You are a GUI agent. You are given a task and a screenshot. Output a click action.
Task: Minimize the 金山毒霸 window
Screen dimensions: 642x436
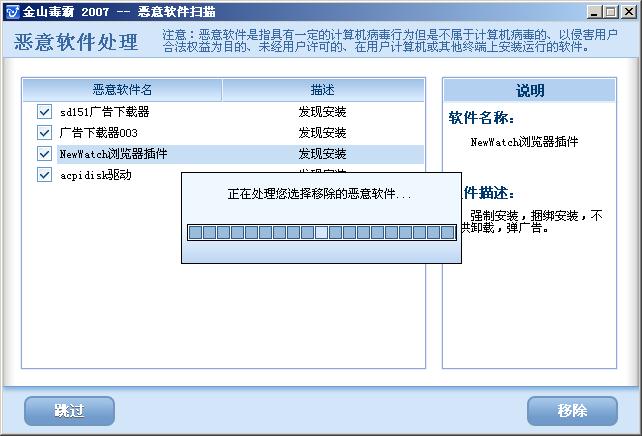pyautogui.click(x=593, y=11)
